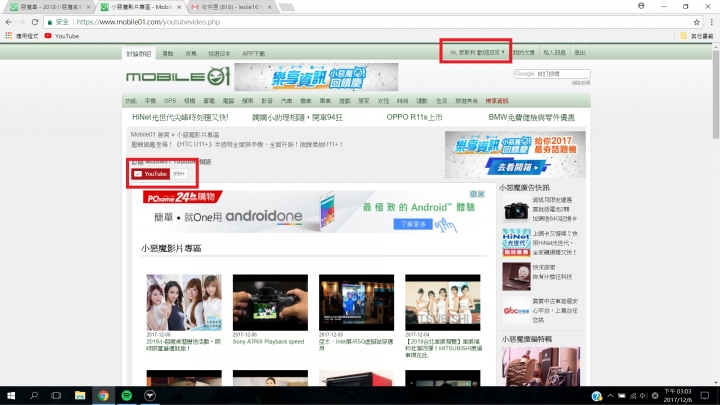The width and height of the screenshot is (720, 405).
Task: Click the Mobile01 logo
Action: 178,76
